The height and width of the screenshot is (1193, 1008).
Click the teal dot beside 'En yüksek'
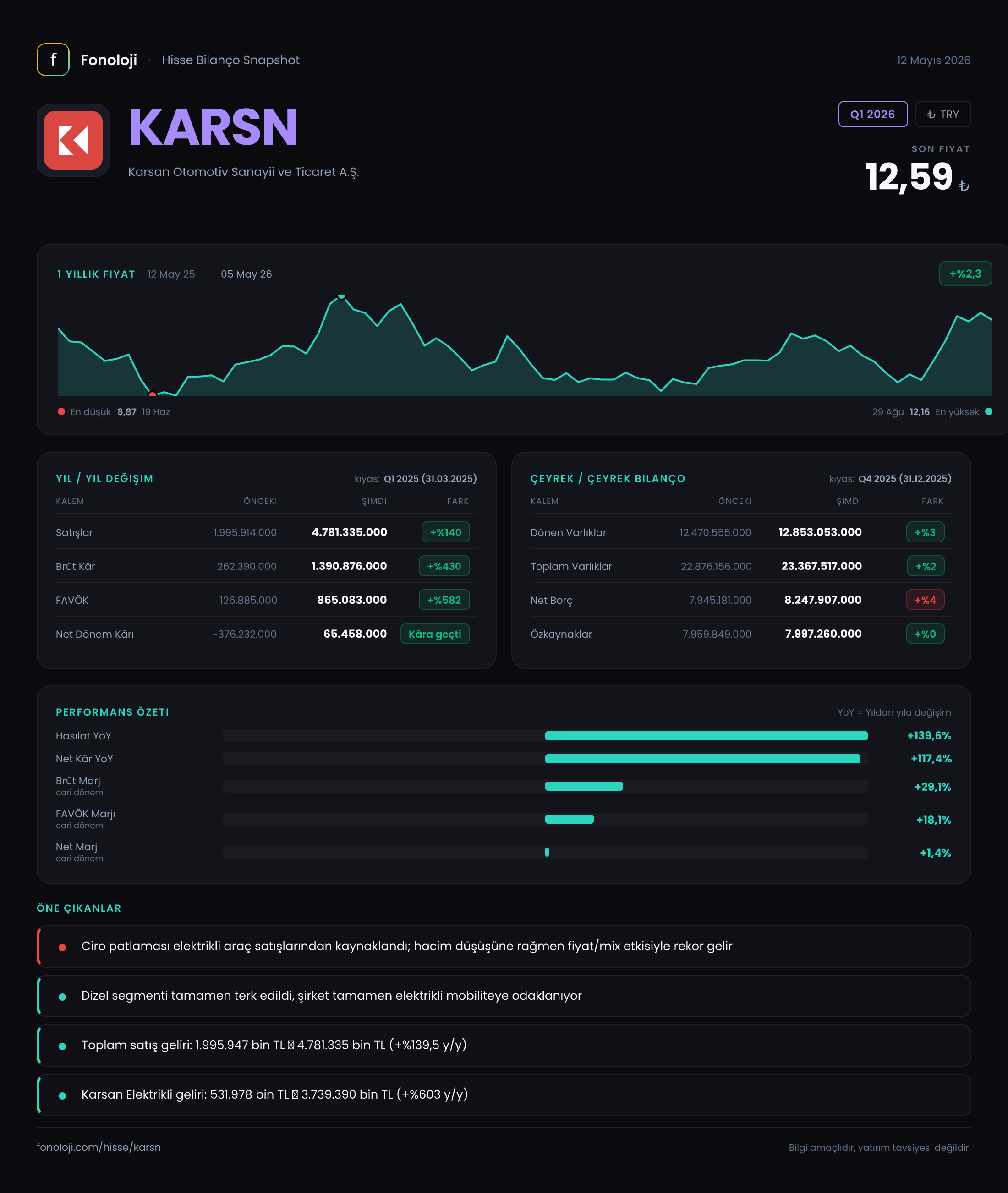(x=989, y=411)
